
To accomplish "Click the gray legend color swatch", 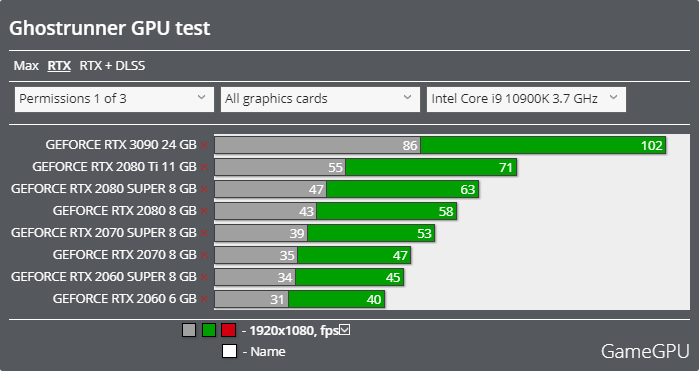I will click(189, 330).
